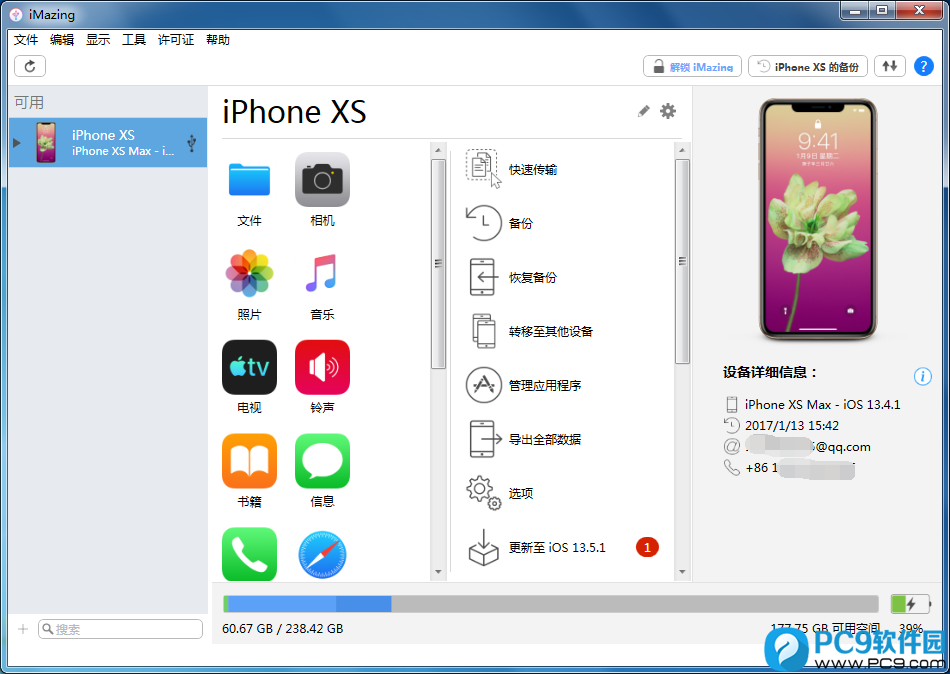Click the 管理应用程序 manage apps icon

tap(483, 385)
